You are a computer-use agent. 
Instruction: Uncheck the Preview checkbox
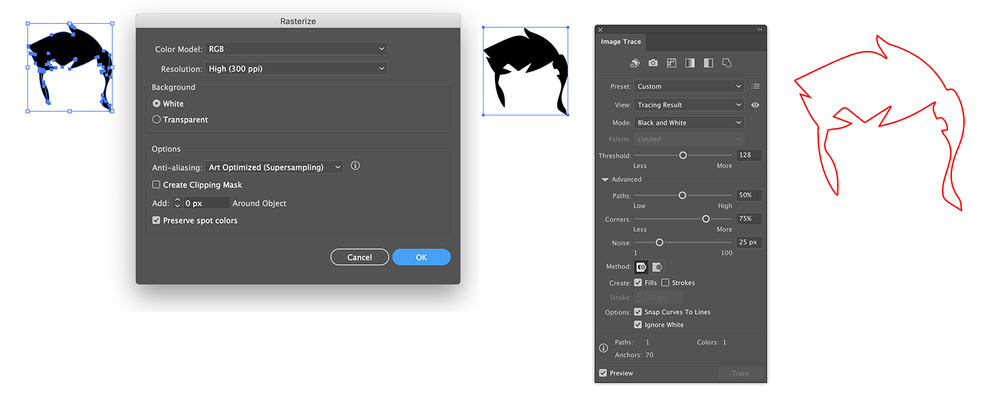603,373
